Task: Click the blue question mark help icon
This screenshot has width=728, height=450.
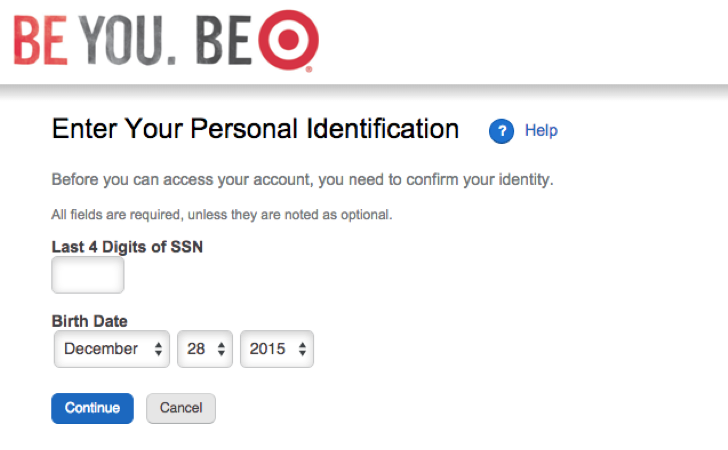Action: pos(501,131)
